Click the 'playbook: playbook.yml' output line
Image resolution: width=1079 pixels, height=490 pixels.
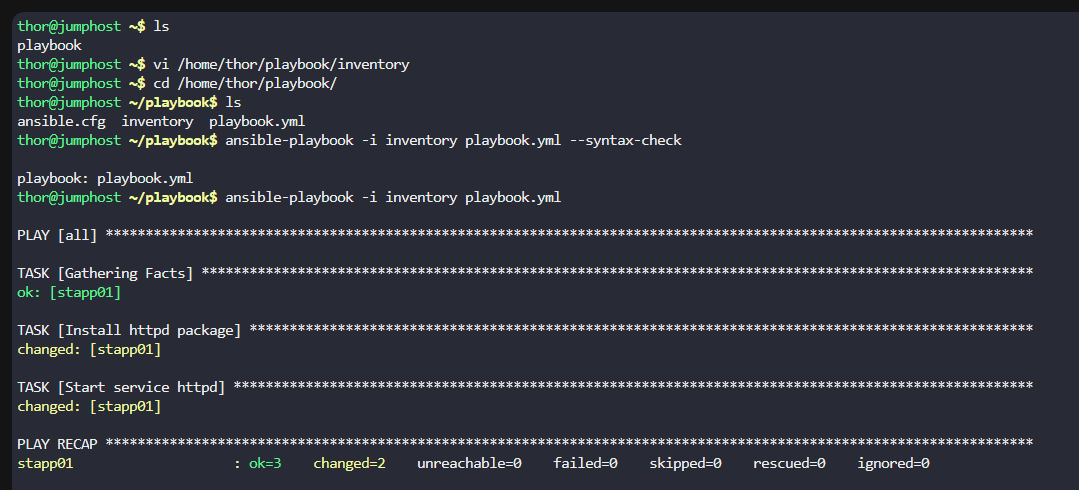(x=105, y=179)
